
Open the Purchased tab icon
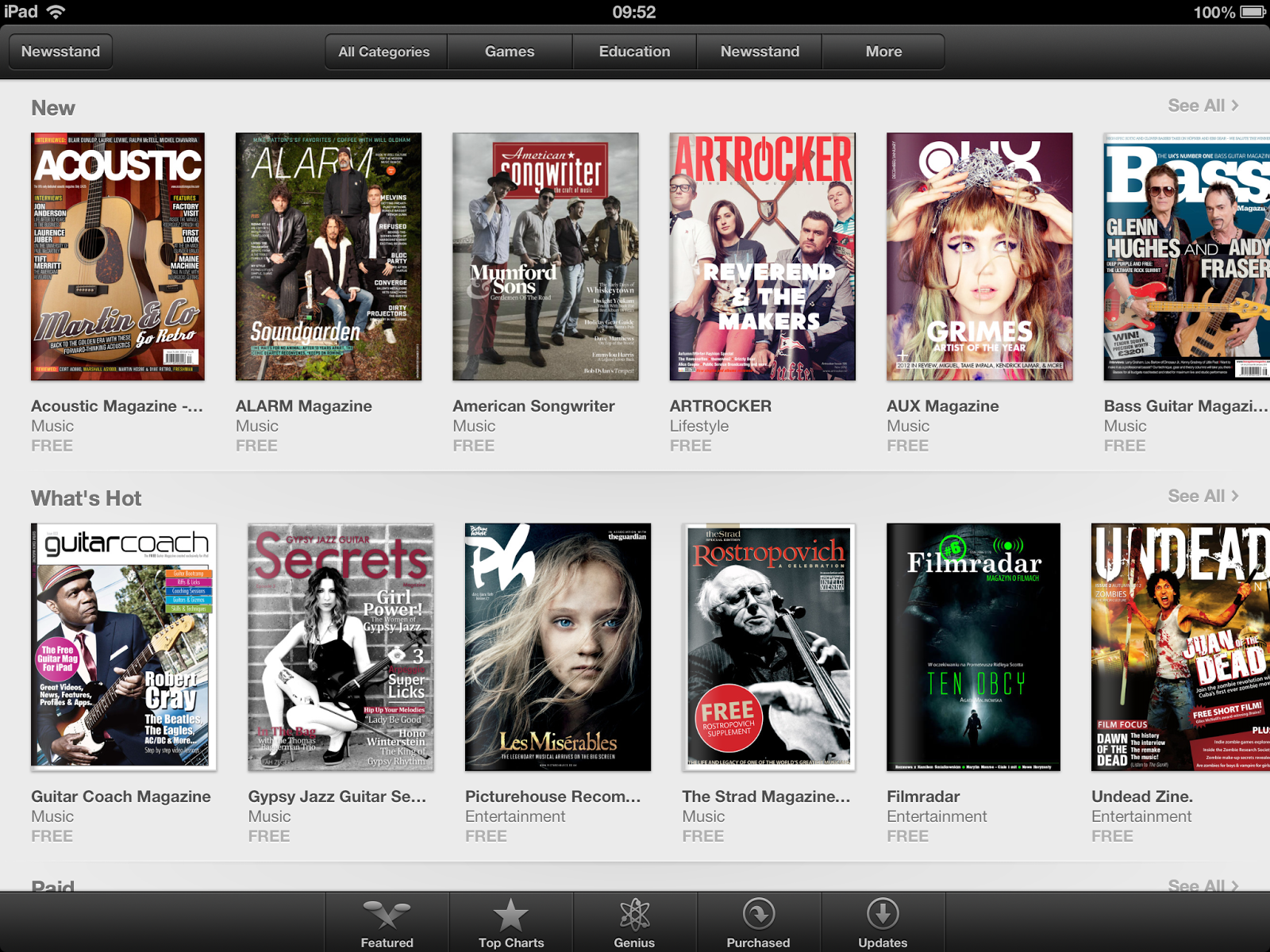point(759,915)
